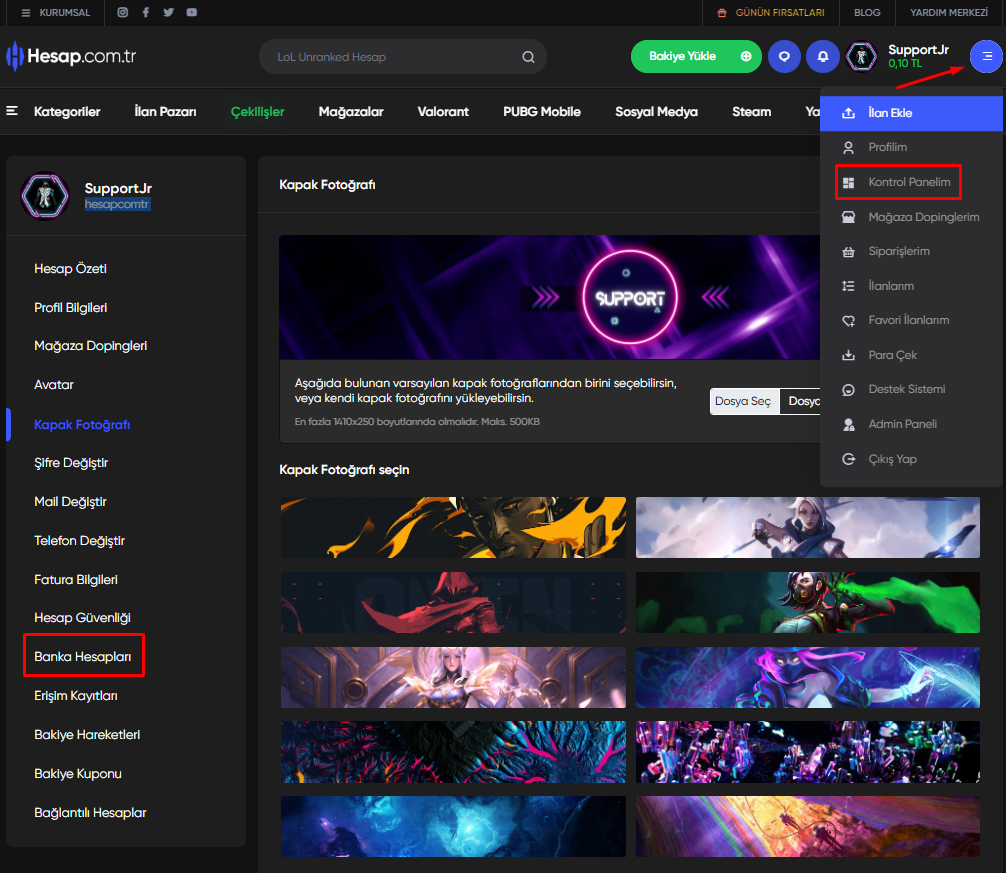Image resolution: width=1006 pixels, height=873 pixels.
Task: Go to Şifre Değiştir in sidebar
Action: (71, 463)
